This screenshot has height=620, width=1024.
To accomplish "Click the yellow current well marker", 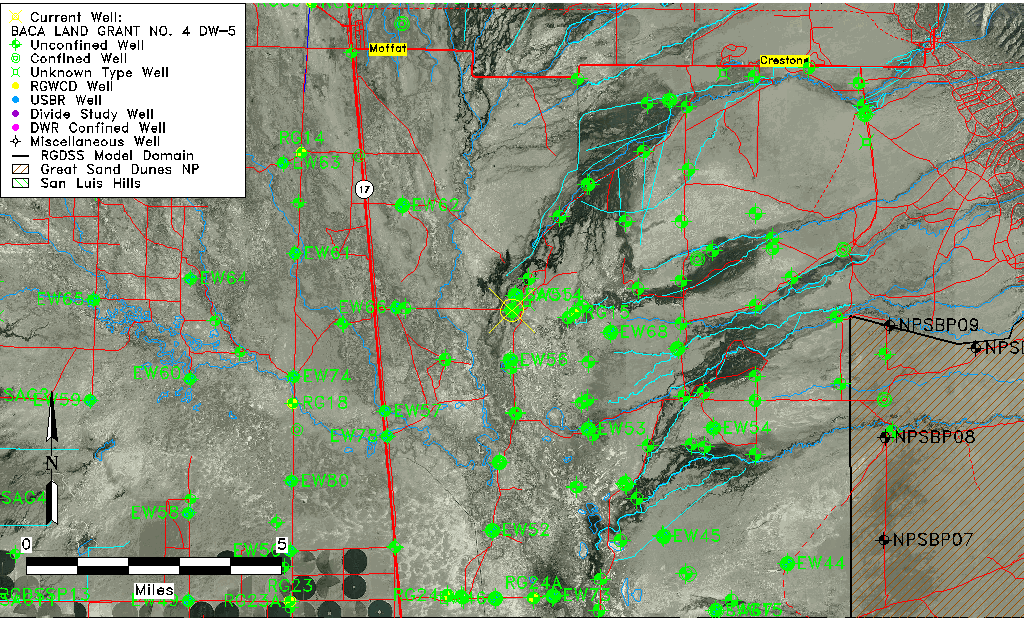I will [x=513, y=310].
